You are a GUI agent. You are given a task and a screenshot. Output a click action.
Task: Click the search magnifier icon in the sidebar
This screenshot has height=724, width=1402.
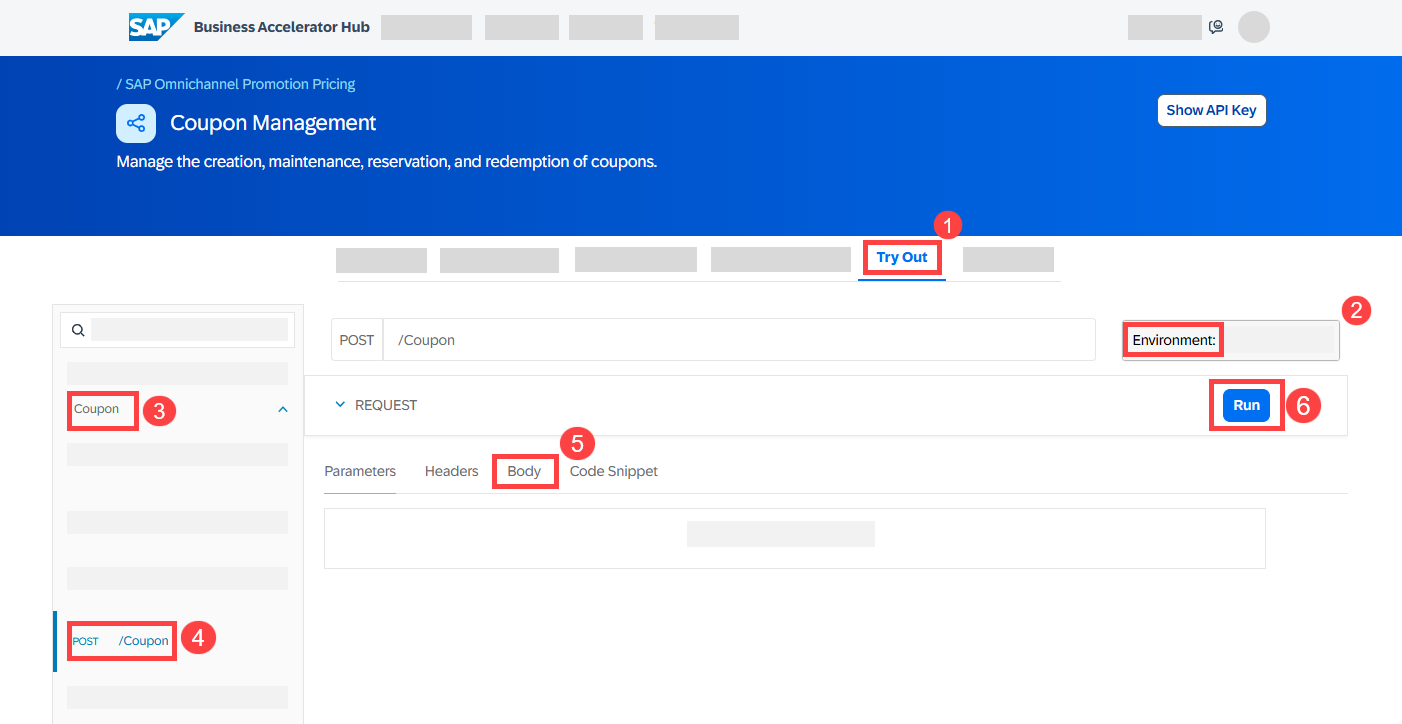[x=78, y=330]
